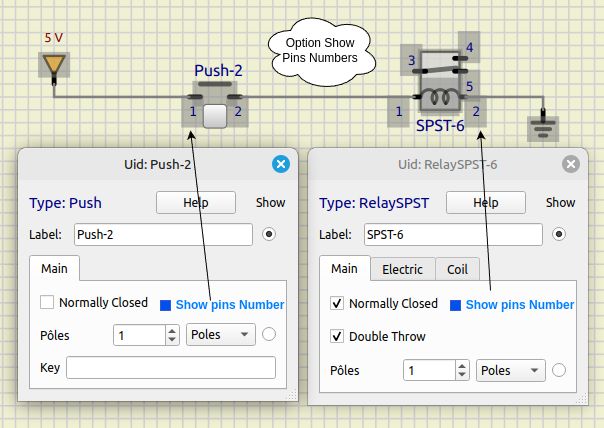Close the RelaySPST-6 properties dialog

tap(571, 164)
